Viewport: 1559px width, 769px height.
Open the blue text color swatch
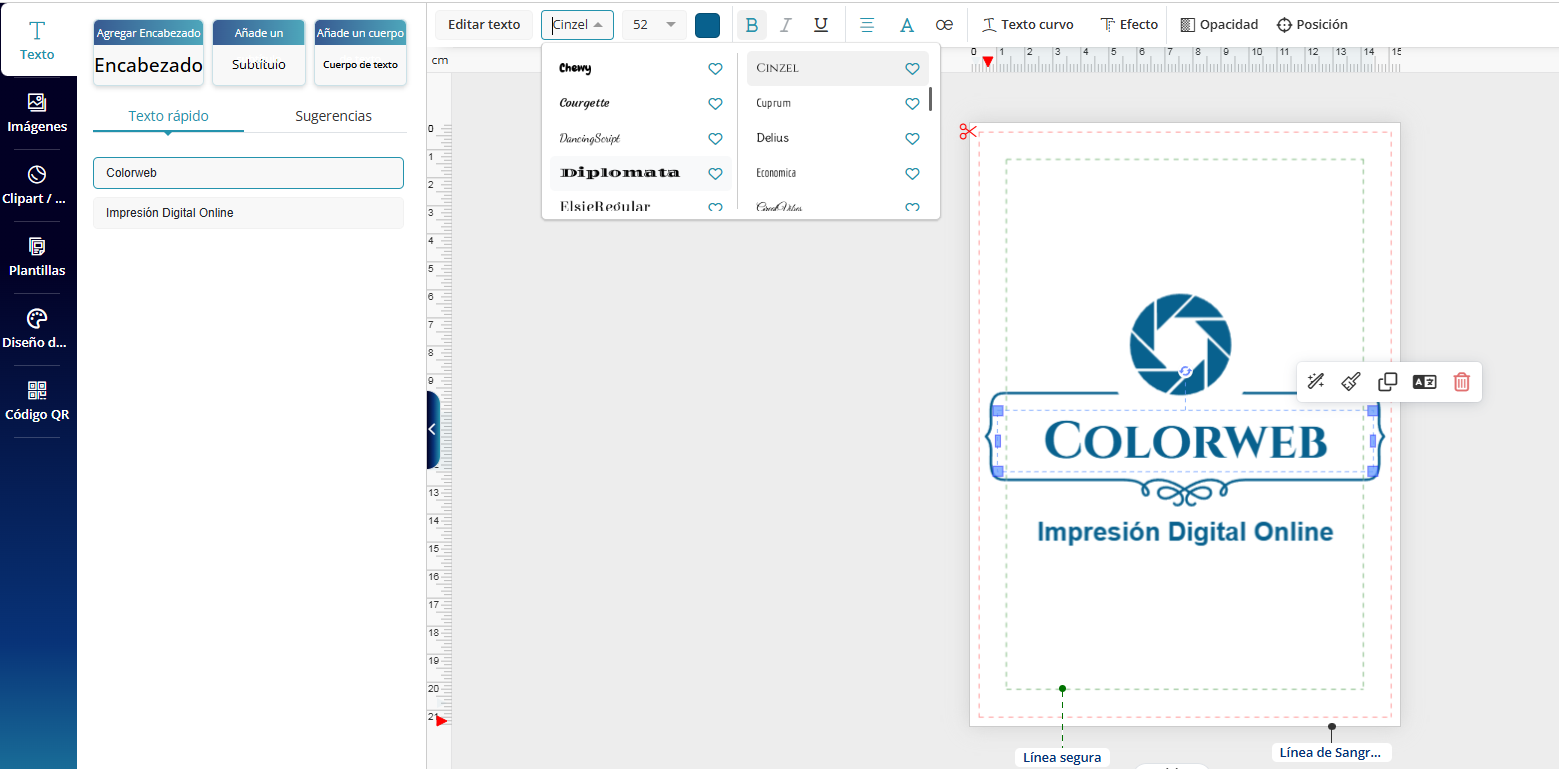[707, 25]
